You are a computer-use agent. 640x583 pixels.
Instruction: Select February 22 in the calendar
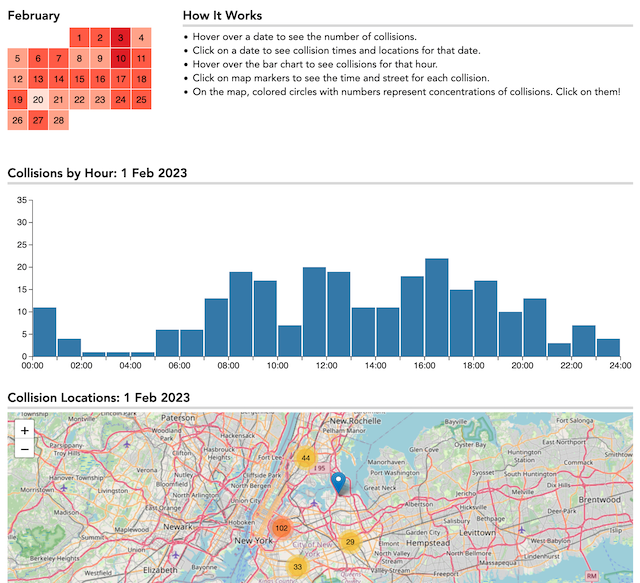tap(79, 100)
